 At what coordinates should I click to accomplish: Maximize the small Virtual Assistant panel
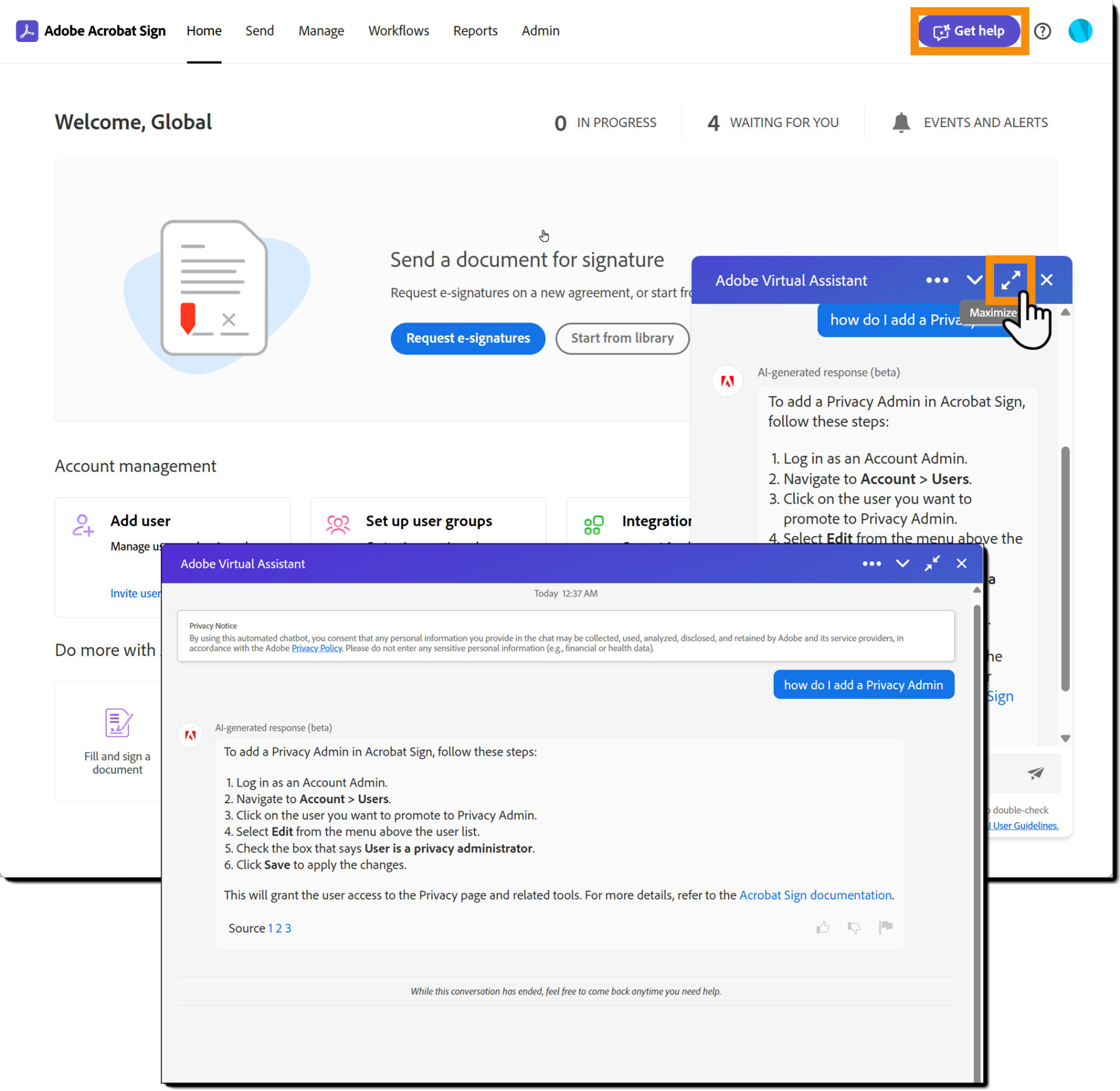(x=1010, y=280)
